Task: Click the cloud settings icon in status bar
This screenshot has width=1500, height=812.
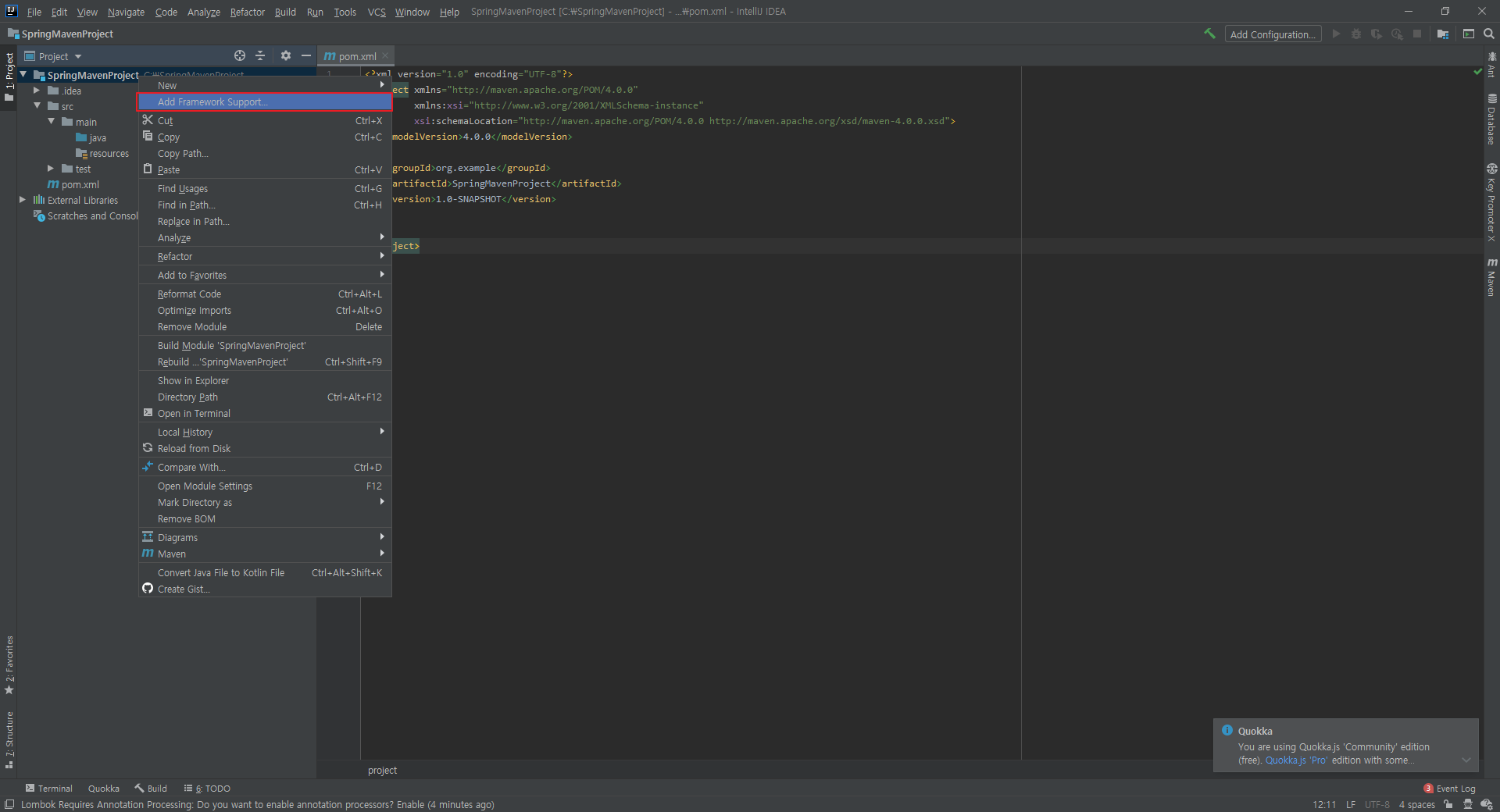Action: (x=1487, y=804)
